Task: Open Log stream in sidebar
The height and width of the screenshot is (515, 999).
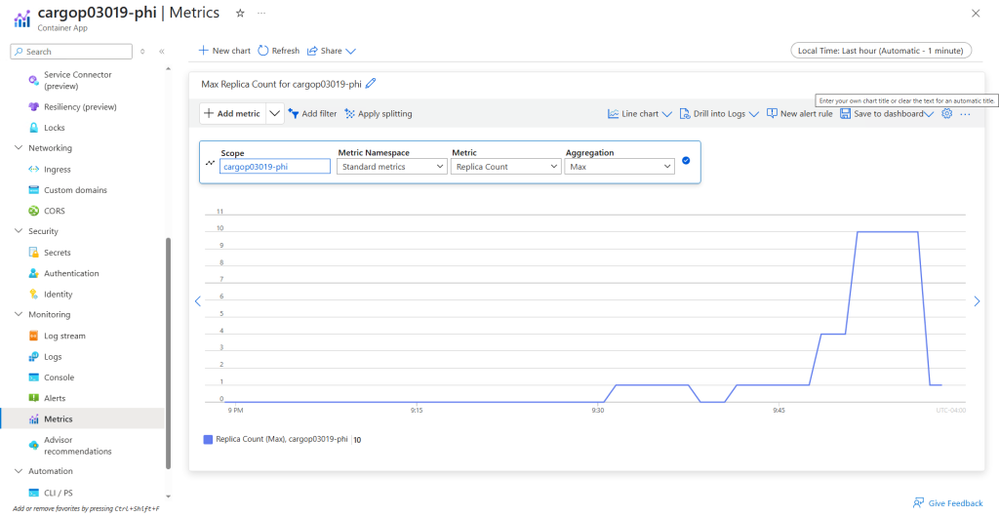Action: coord(64,336)
